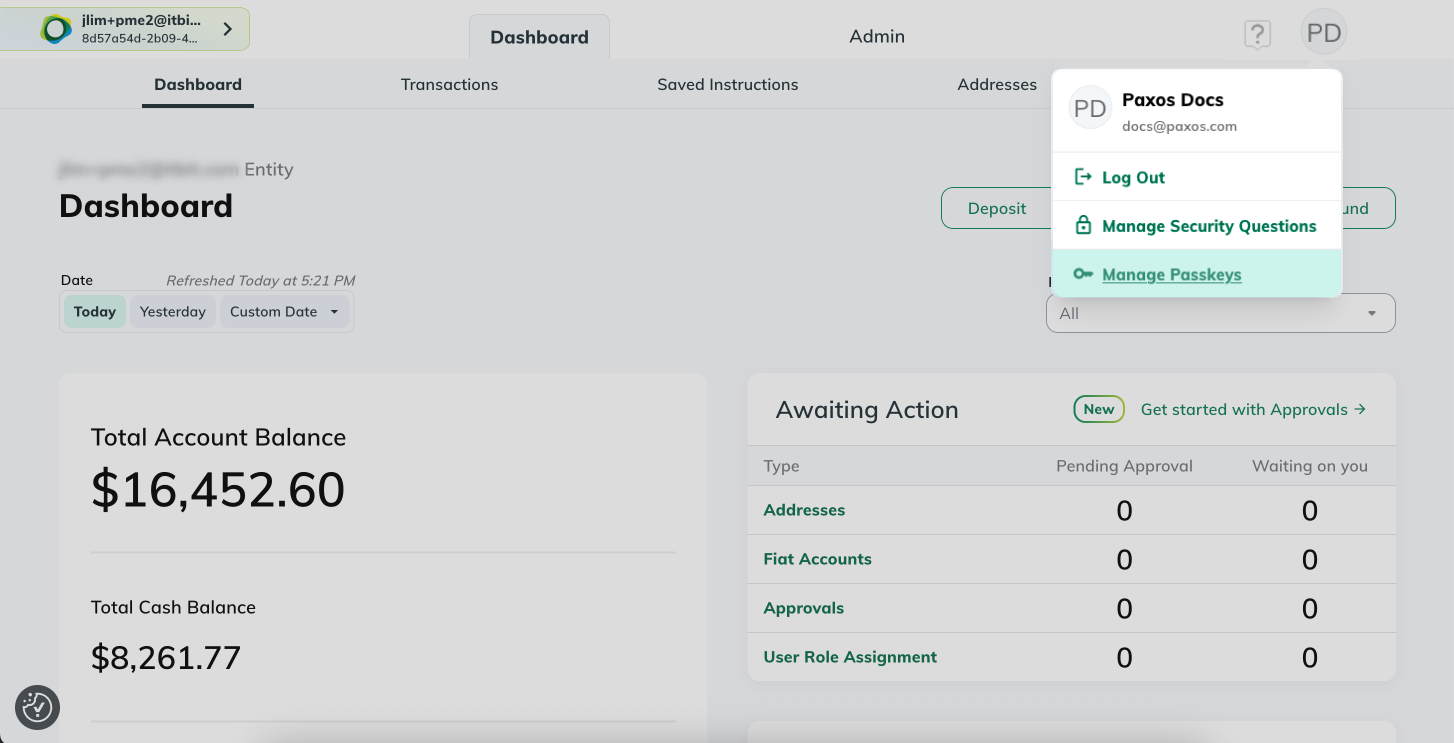Open the All filter dropdown
The image size is (1454, 743).
tap(1220, 313)
